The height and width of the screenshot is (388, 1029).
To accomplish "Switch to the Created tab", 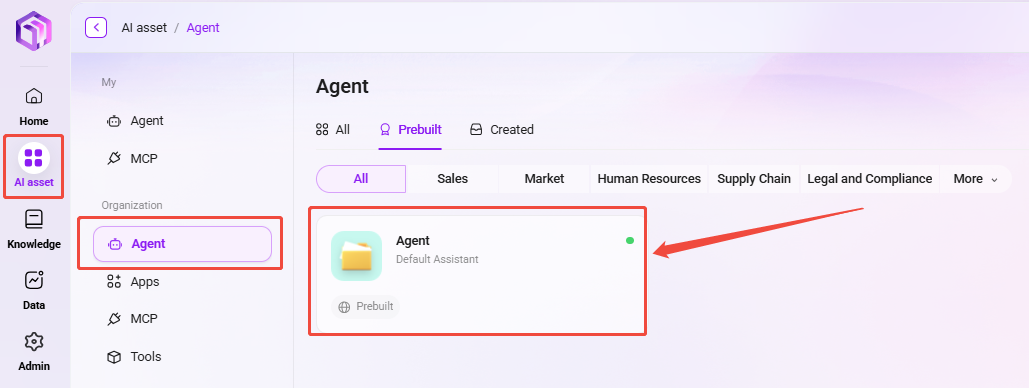I will [x=502, y=129].
